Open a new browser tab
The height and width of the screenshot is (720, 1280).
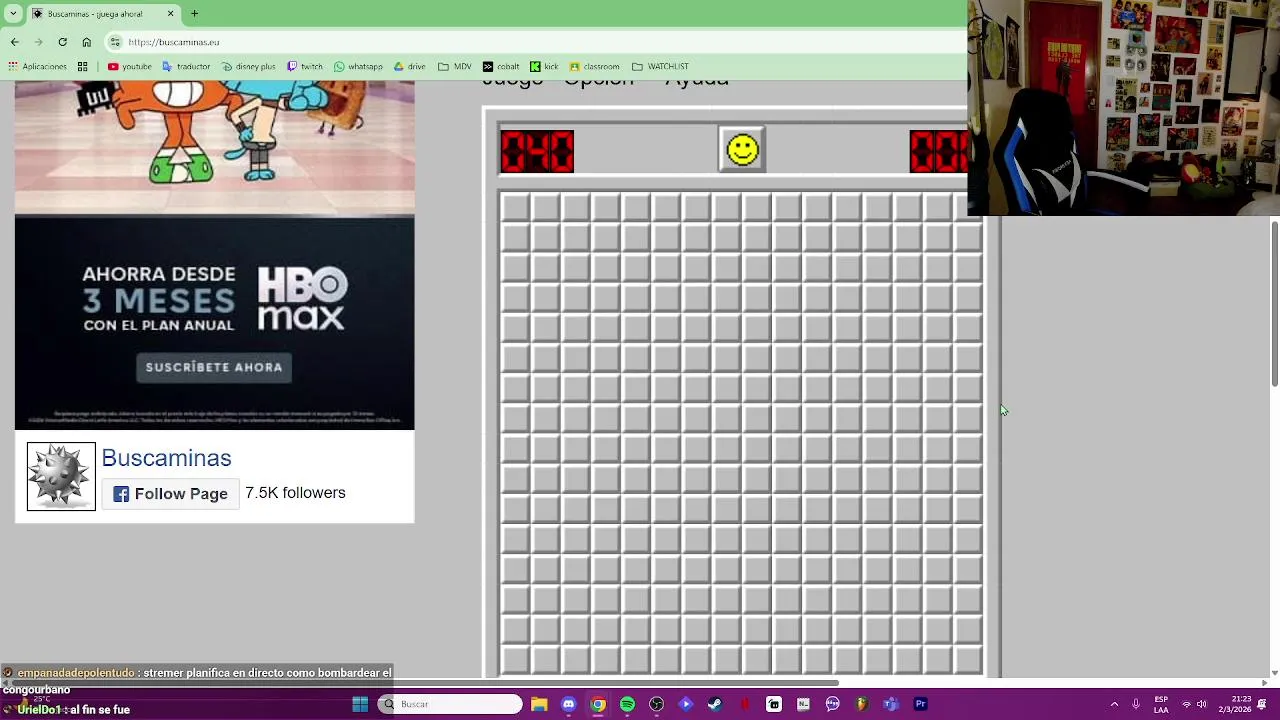(x=194, y=14)
